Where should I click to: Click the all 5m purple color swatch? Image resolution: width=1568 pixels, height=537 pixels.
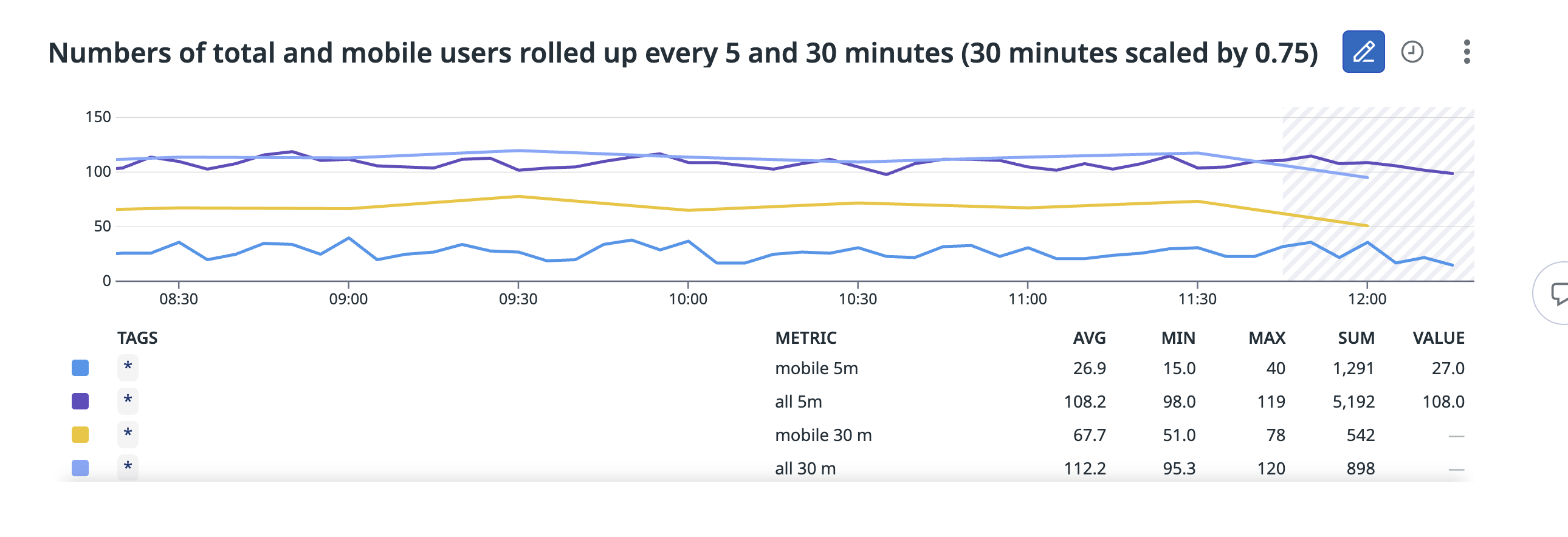(80, 402)
